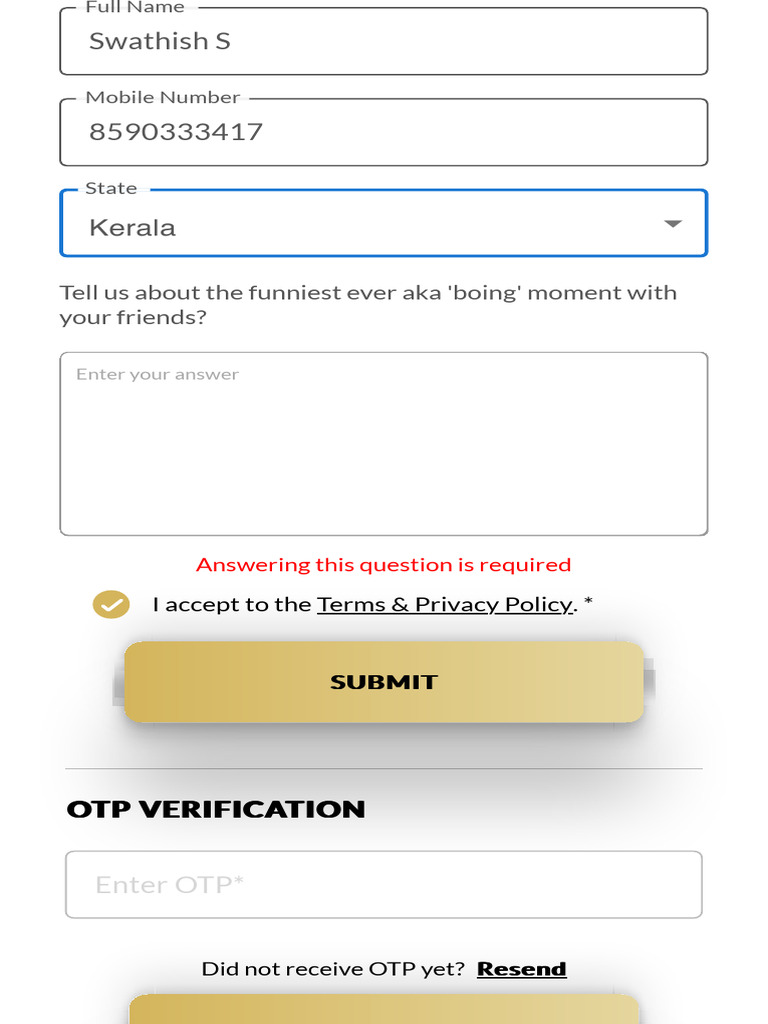Viewport: 768px width, 1024px height.
Task: Click the 'I accept to the' label text
Action: pos(231,605)
